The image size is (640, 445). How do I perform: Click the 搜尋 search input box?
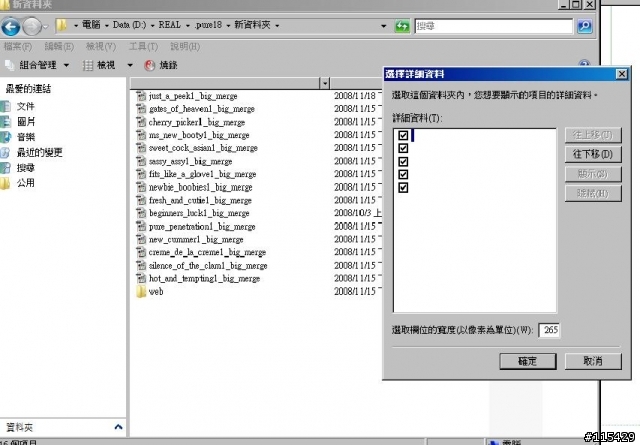493,27
